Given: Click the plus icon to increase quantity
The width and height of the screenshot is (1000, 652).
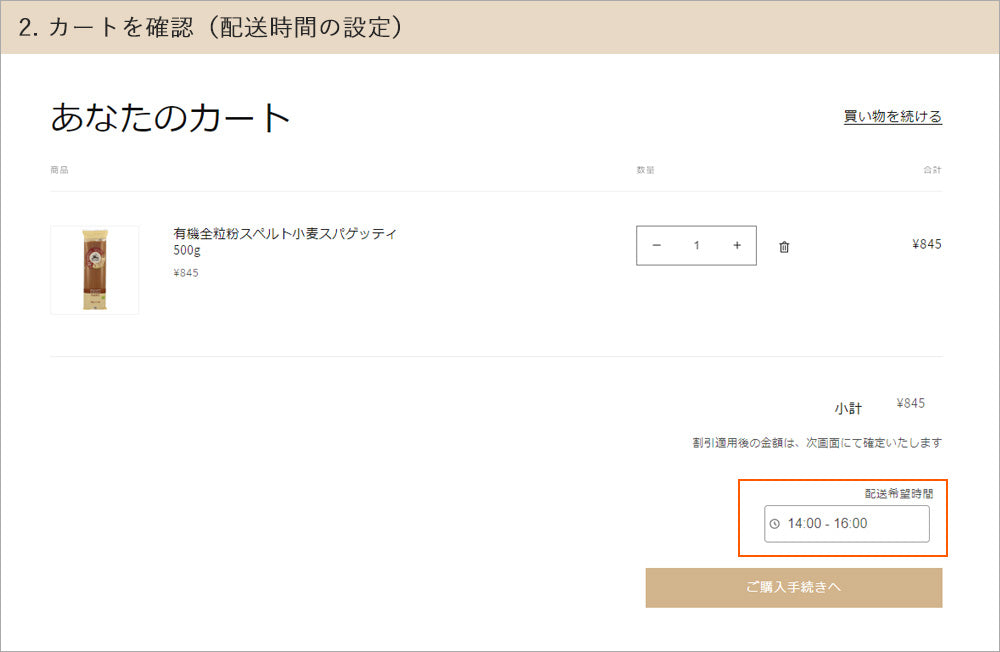Looking at the screenshot, I should coord(736,245).
